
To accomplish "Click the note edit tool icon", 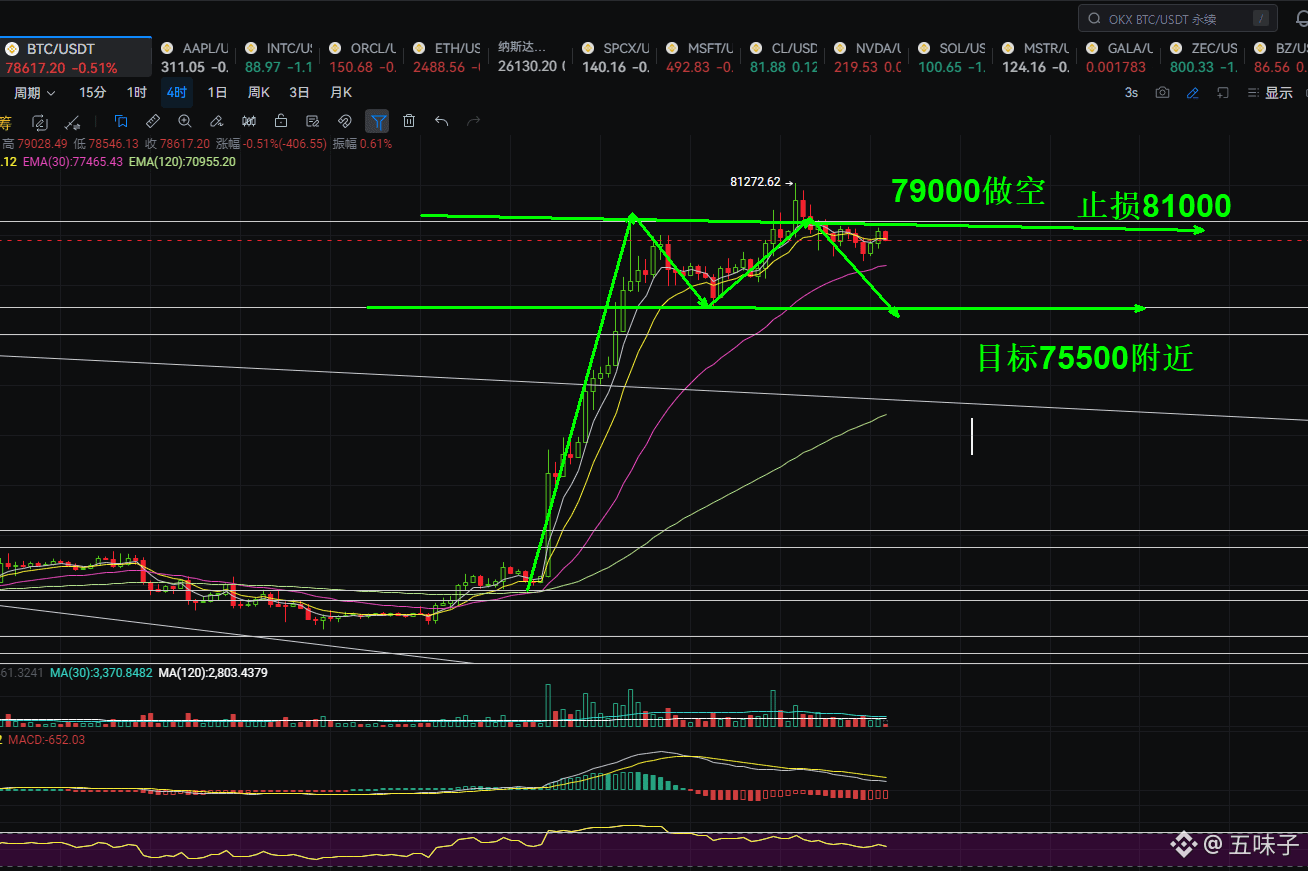I will [x=313, y=122].
